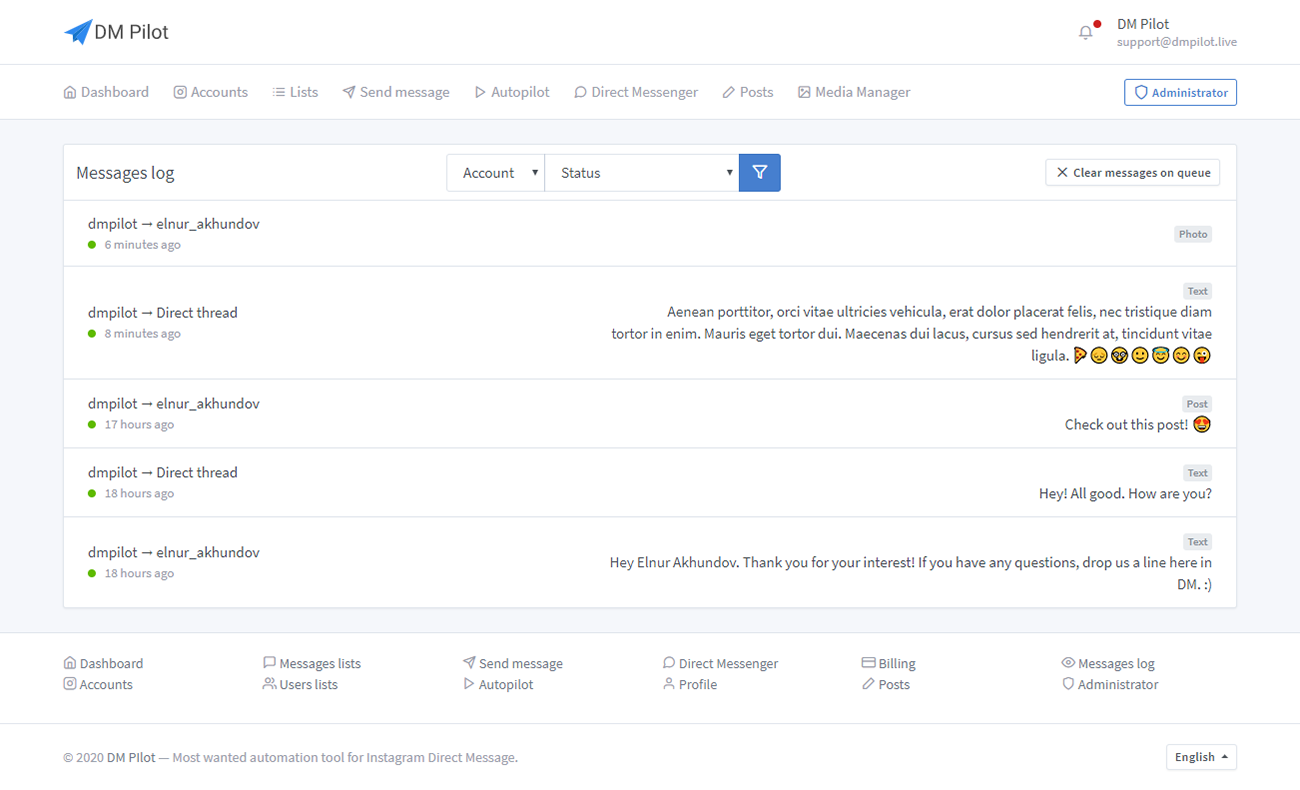Click the Post tag on the 17 hours ago message

(1197, 404)
